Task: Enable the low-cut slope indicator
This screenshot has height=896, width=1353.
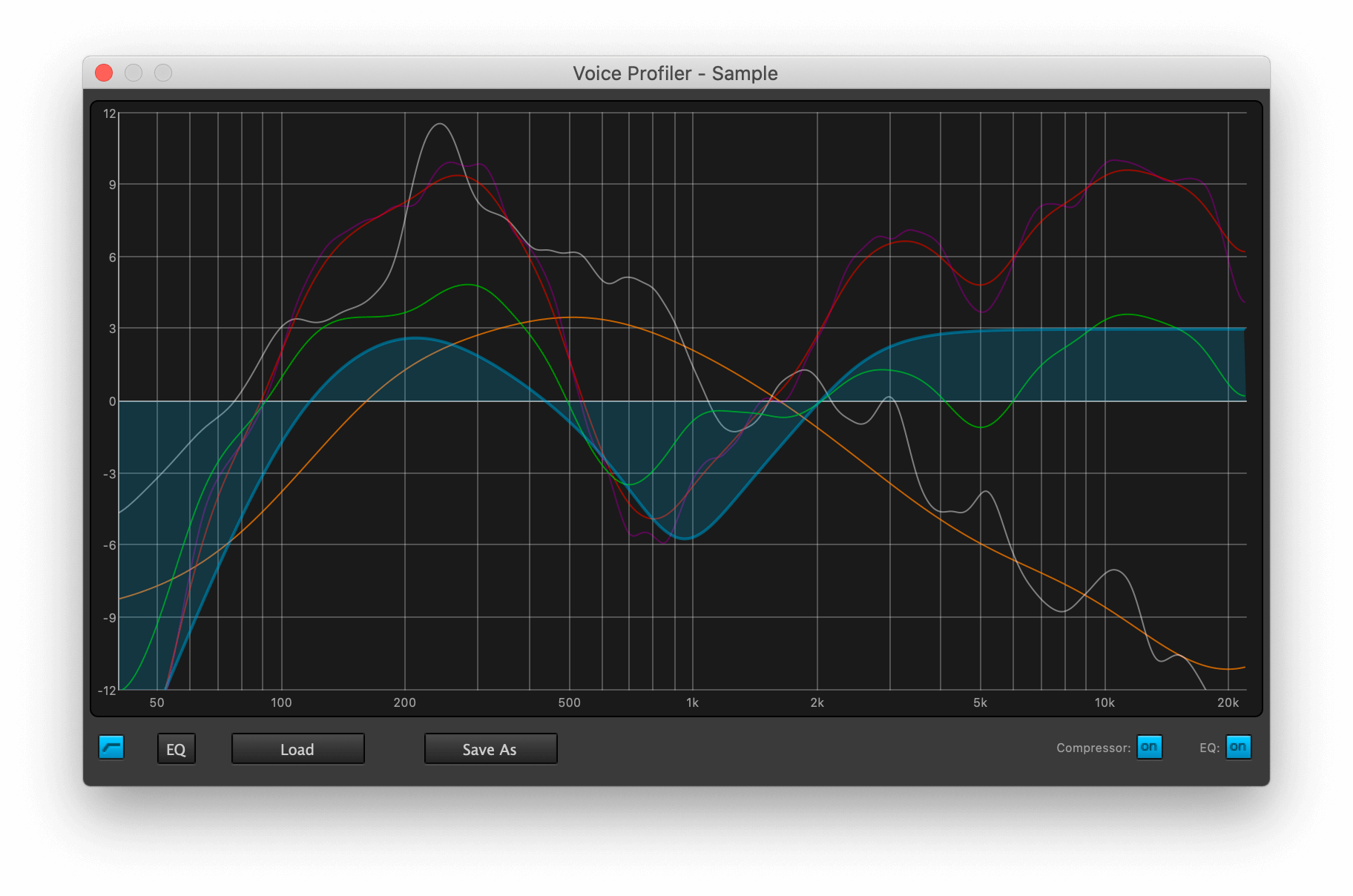Action: click(x=113, y=748)
